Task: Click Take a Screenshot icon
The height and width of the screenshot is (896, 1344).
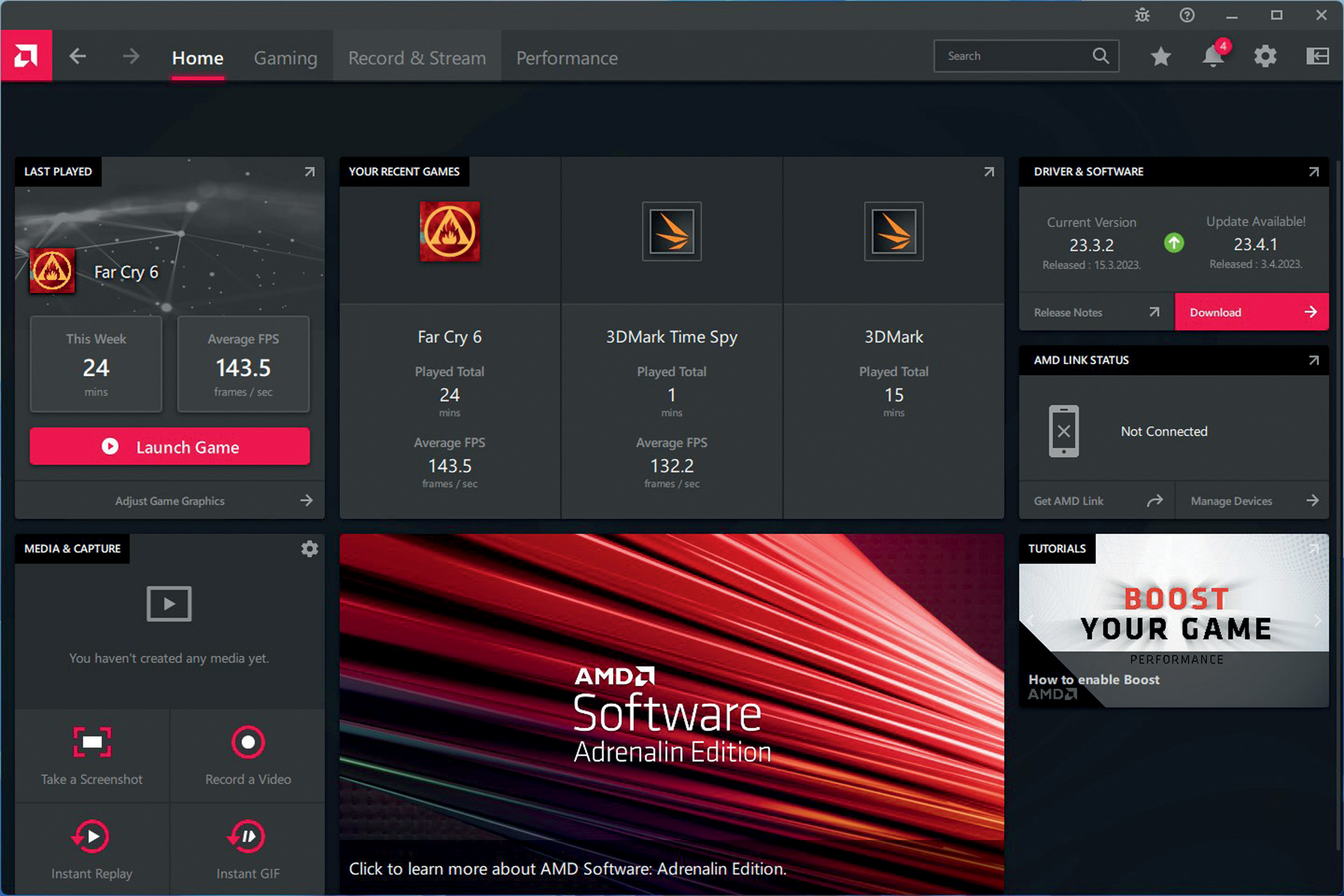Action: (x=92, y=742)
